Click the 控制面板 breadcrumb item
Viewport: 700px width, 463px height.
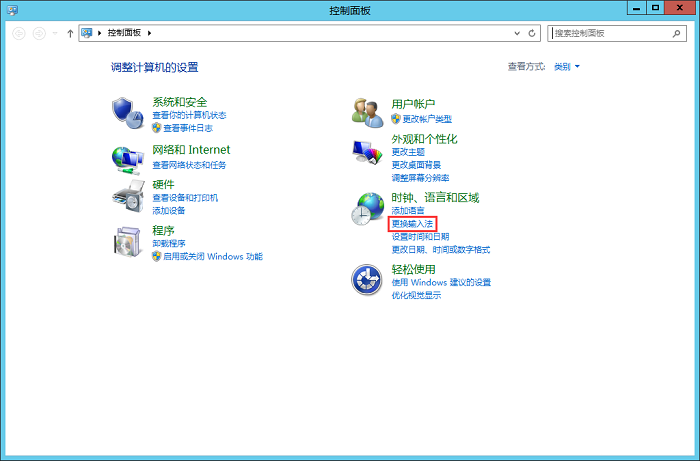tap(124, 33)
